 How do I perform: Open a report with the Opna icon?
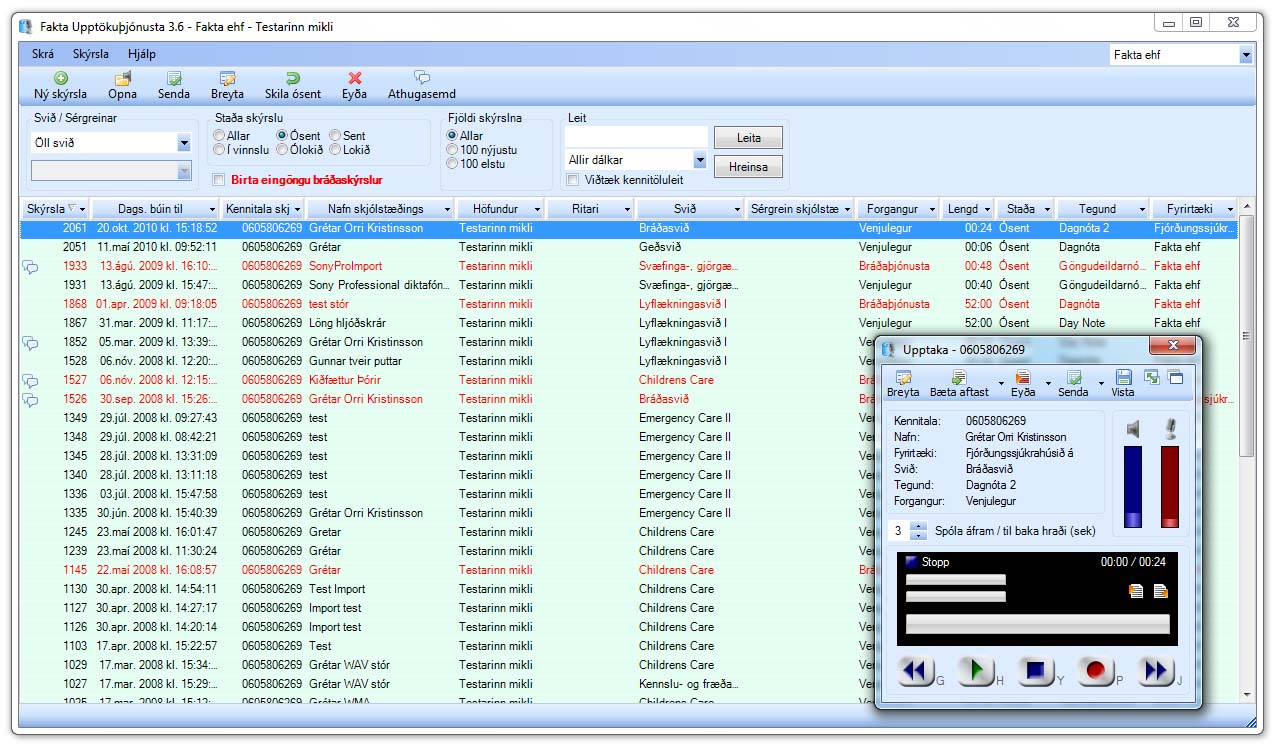coord(123,78)
